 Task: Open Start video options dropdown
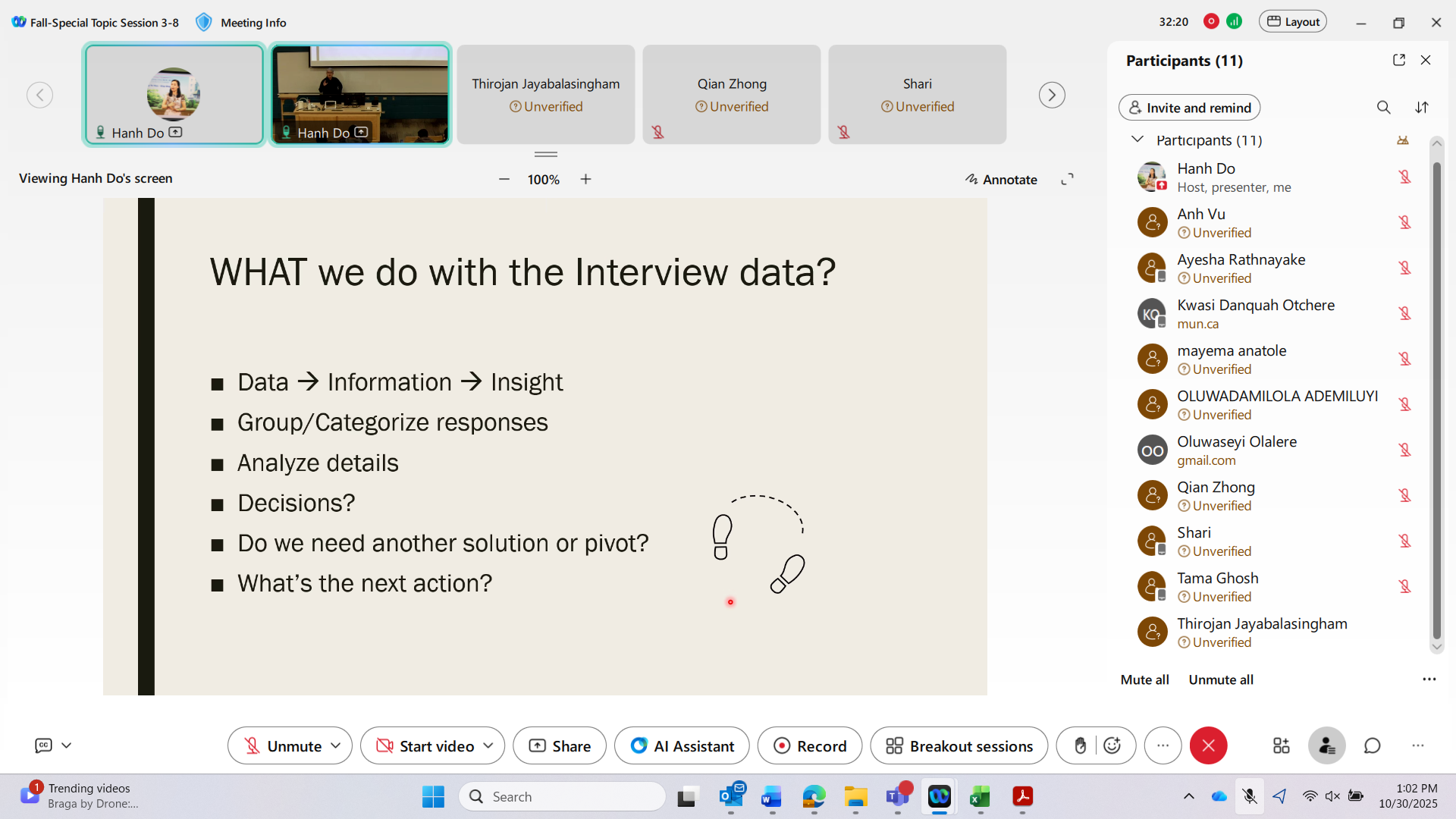click(488, 746)
